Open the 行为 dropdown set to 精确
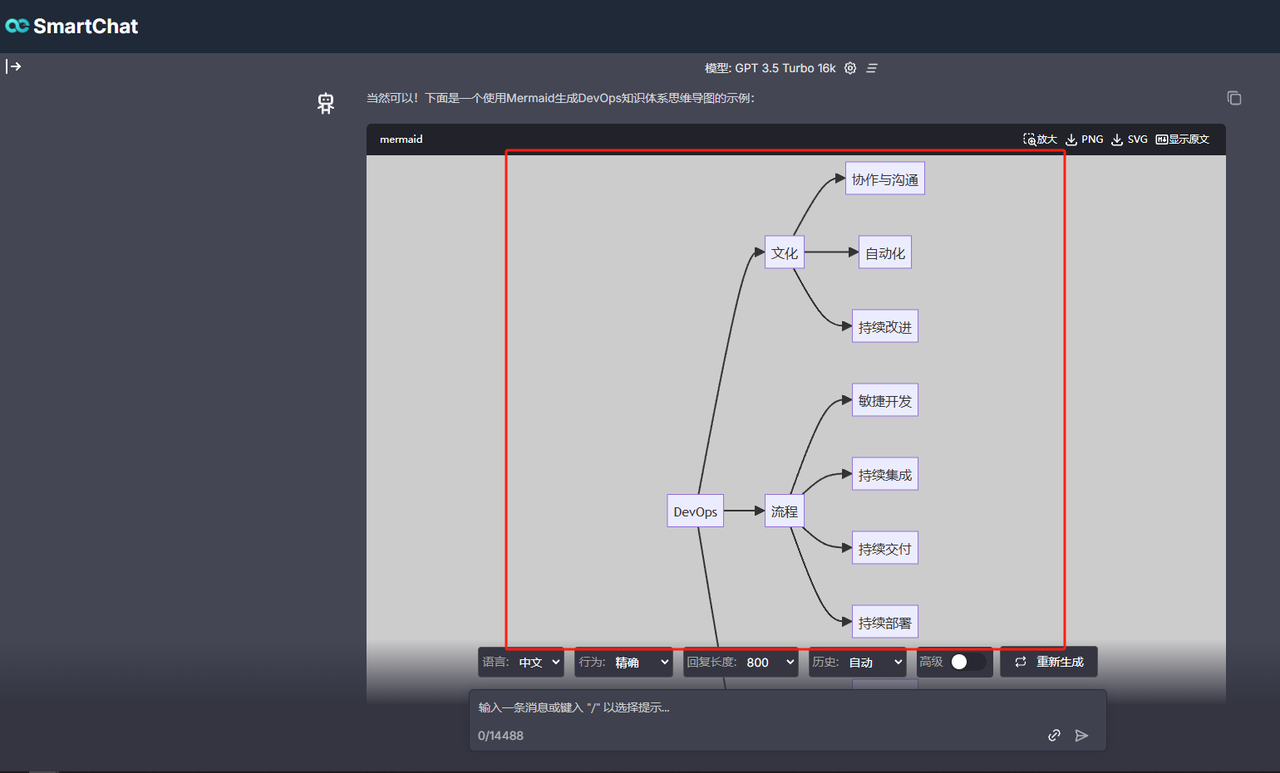Viewport: 1280px width, 773px height. tap(623, 662)
